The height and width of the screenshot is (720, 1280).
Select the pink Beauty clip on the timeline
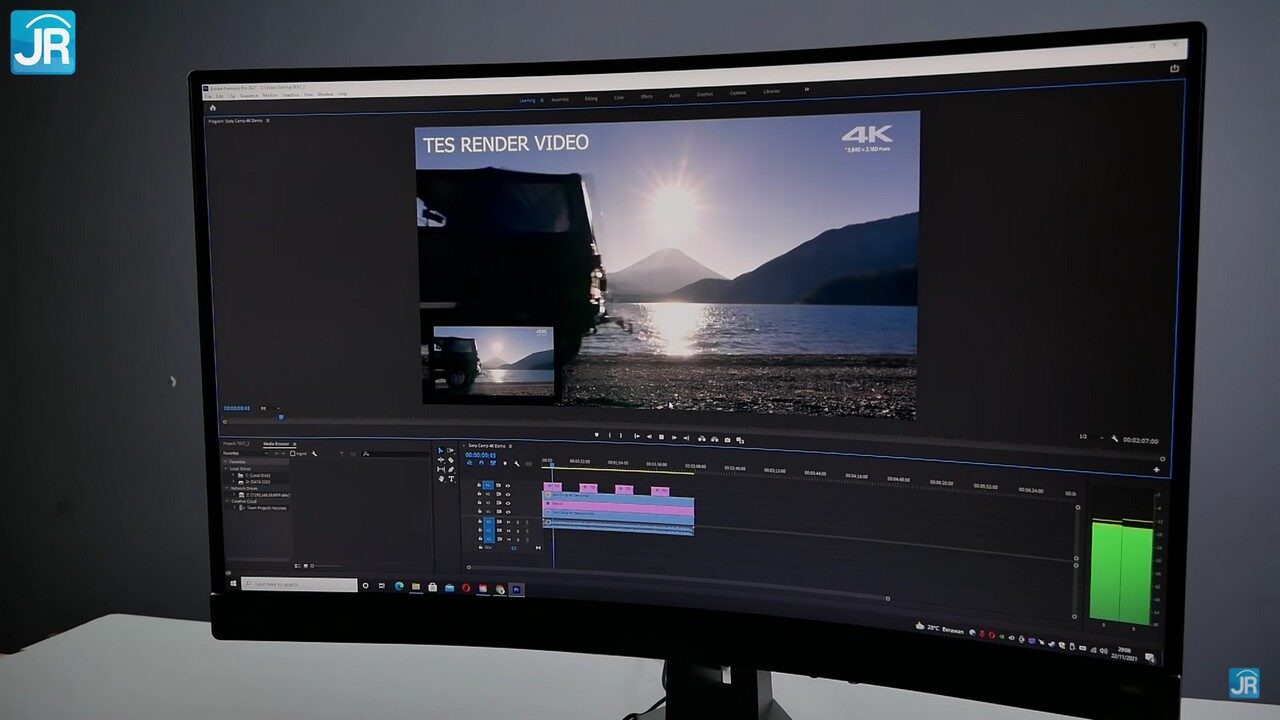click(620, 504)
